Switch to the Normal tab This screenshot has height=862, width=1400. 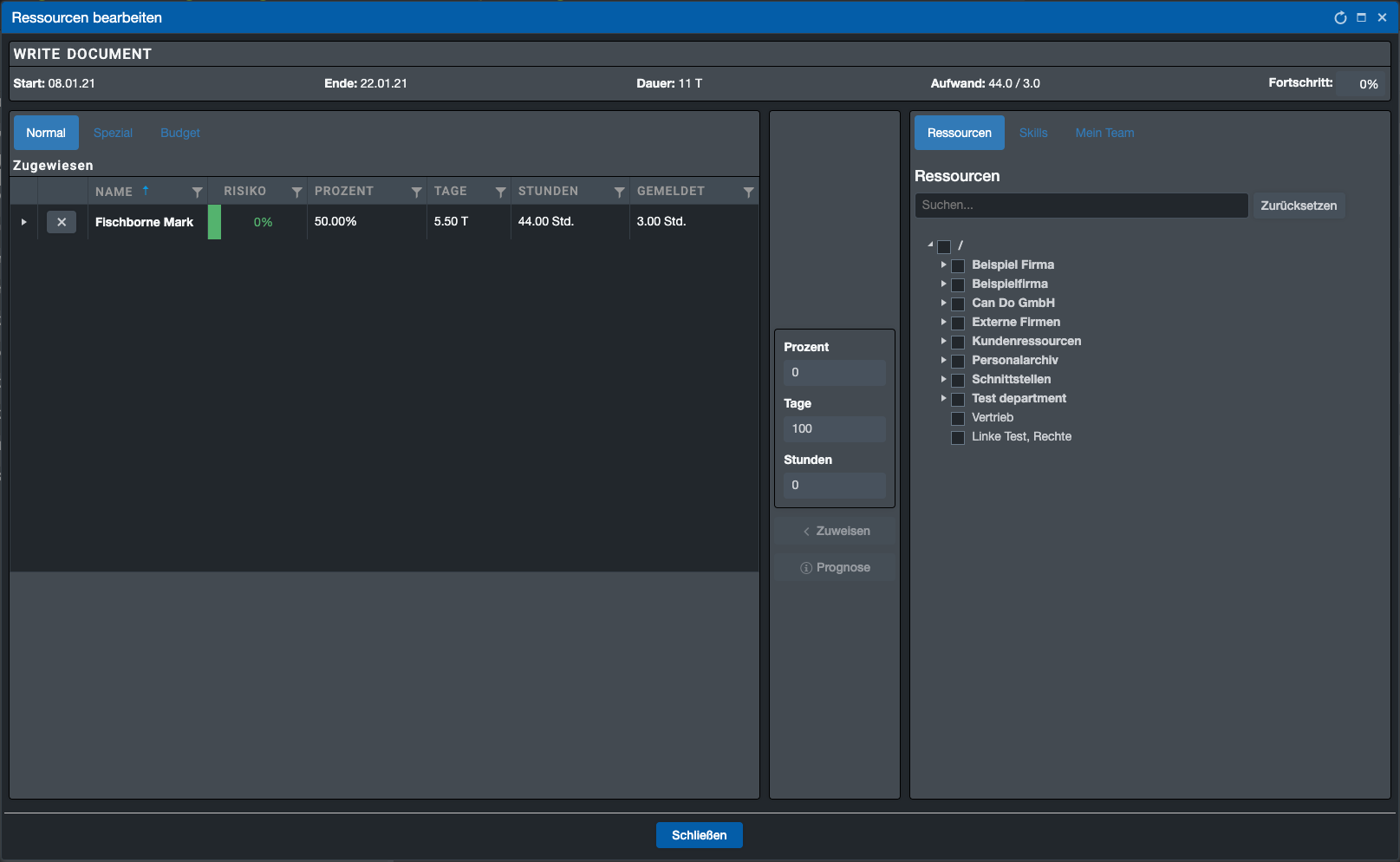tap(46, 133)
